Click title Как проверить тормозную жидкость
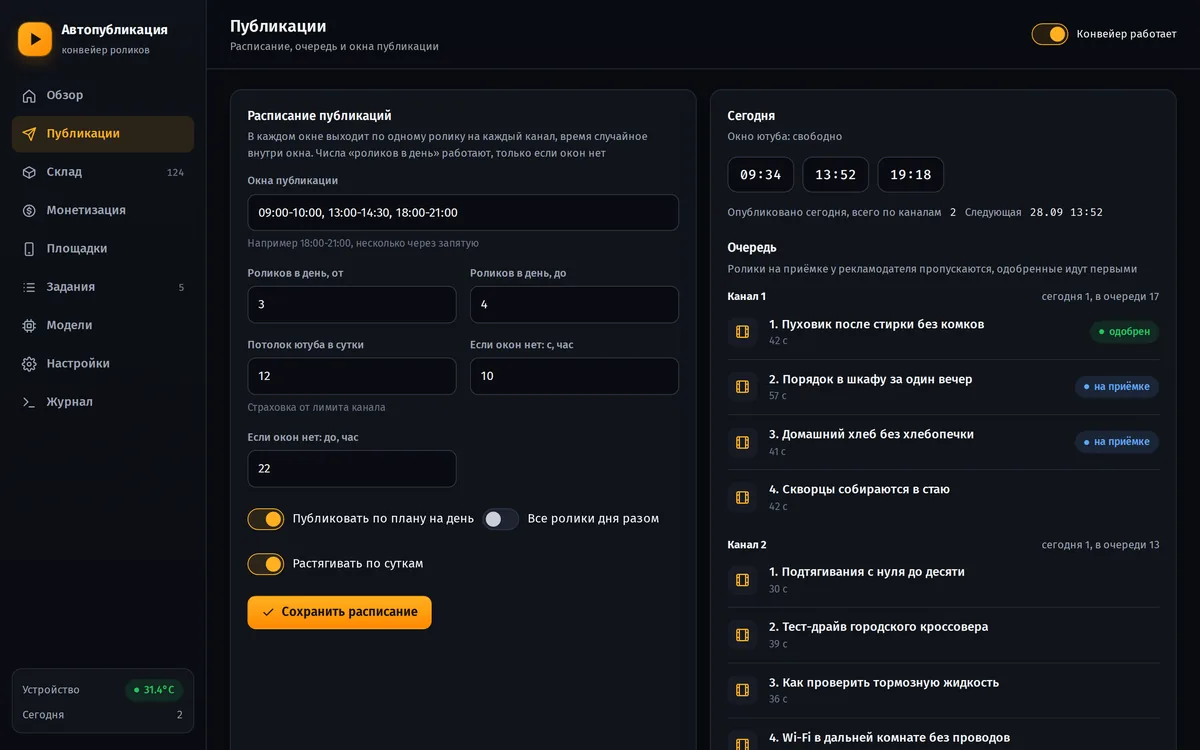Screen dimensions: 1200x750 884,682
